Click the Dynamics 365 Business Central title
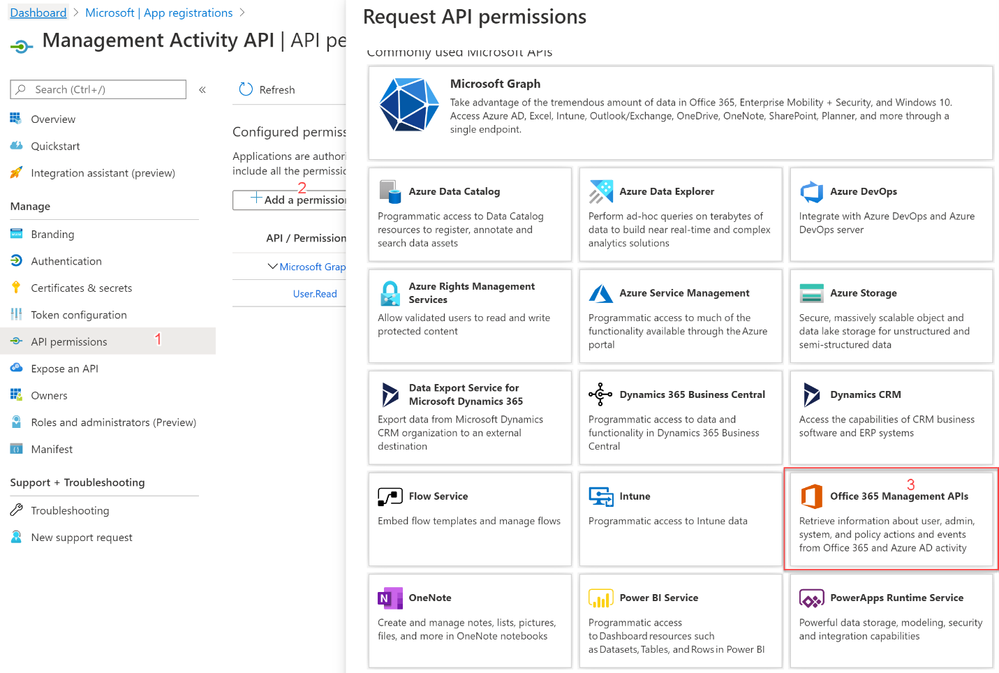 point(692,394)
